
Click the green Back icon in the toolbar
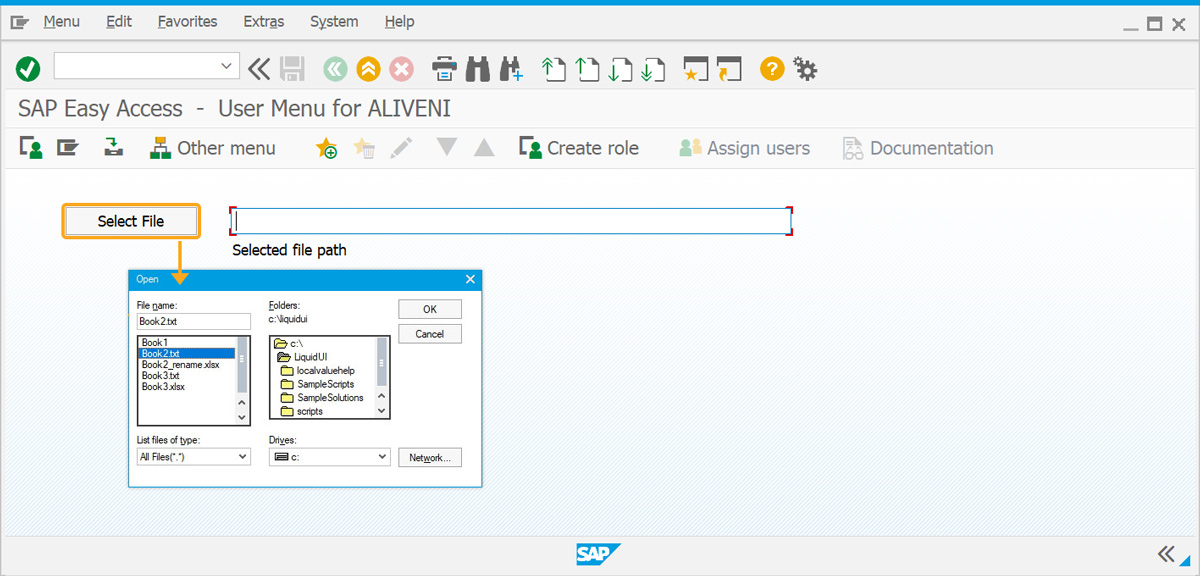click(x=335, y=68)
